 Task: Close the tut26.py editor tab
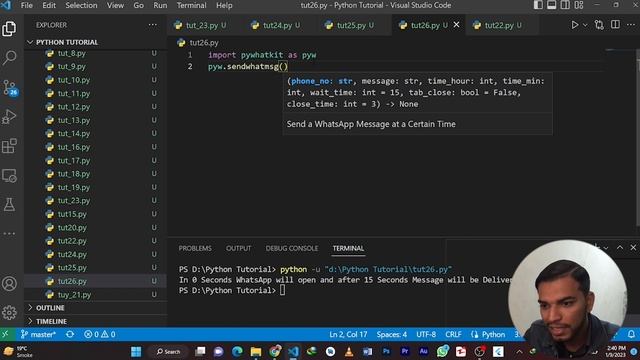(x=456, y=25)
